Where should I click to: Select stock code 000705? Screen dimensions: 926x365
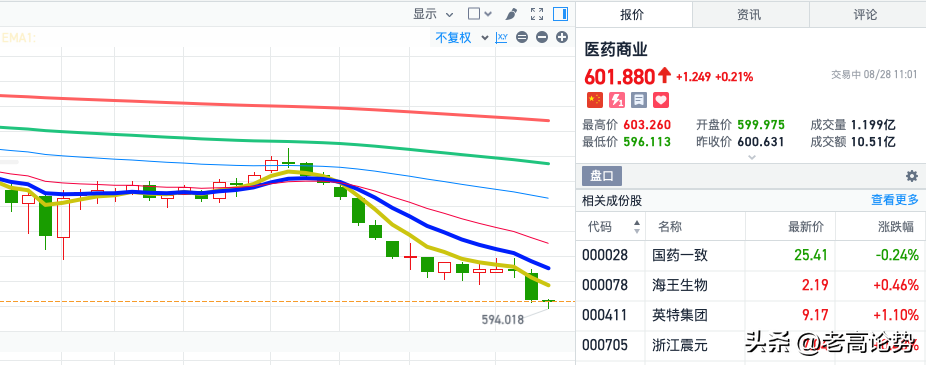click(605, 344)
